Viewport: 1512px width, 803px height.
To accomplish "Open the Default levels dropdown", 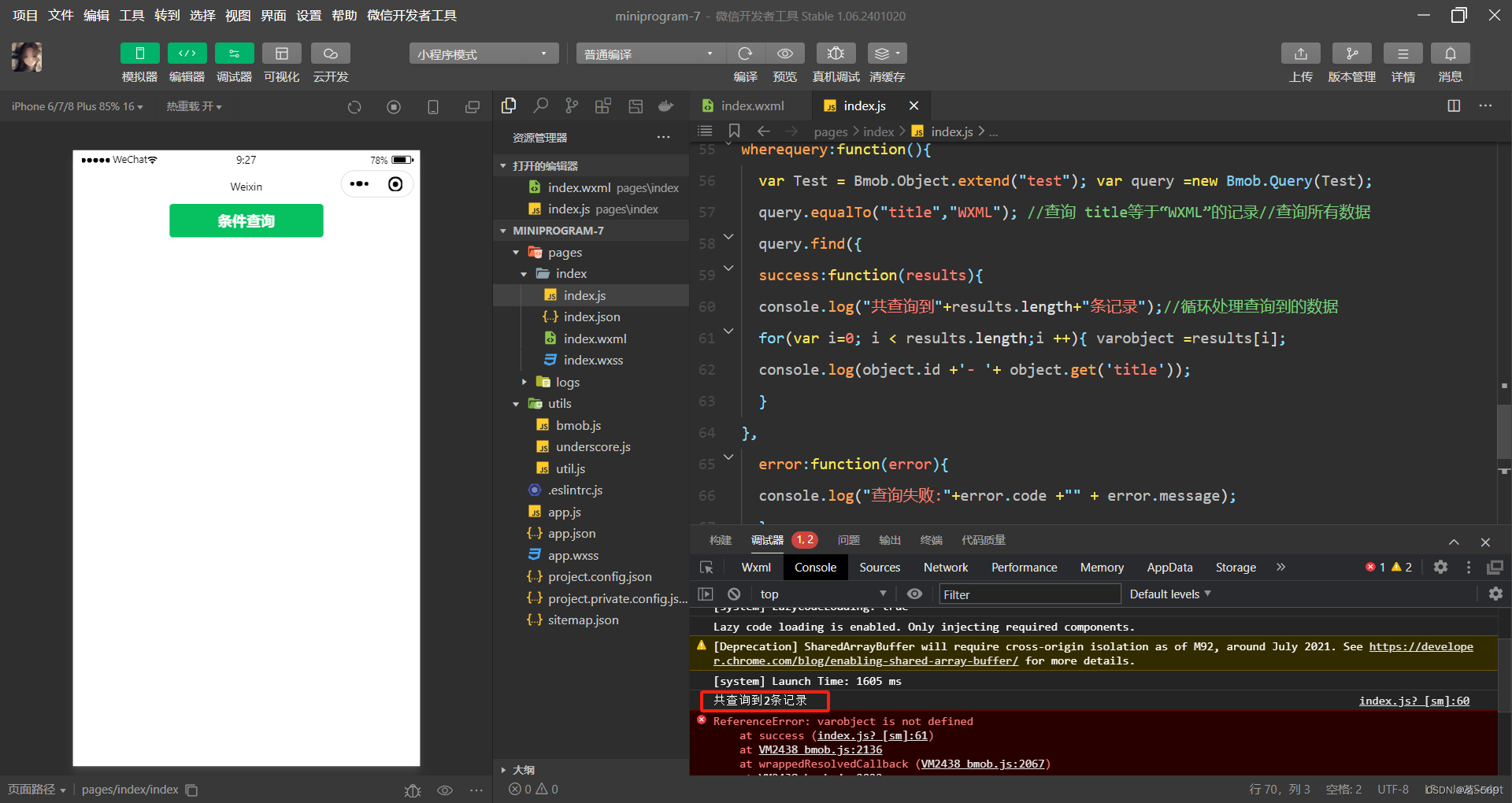I will (x=1170, y=594).
